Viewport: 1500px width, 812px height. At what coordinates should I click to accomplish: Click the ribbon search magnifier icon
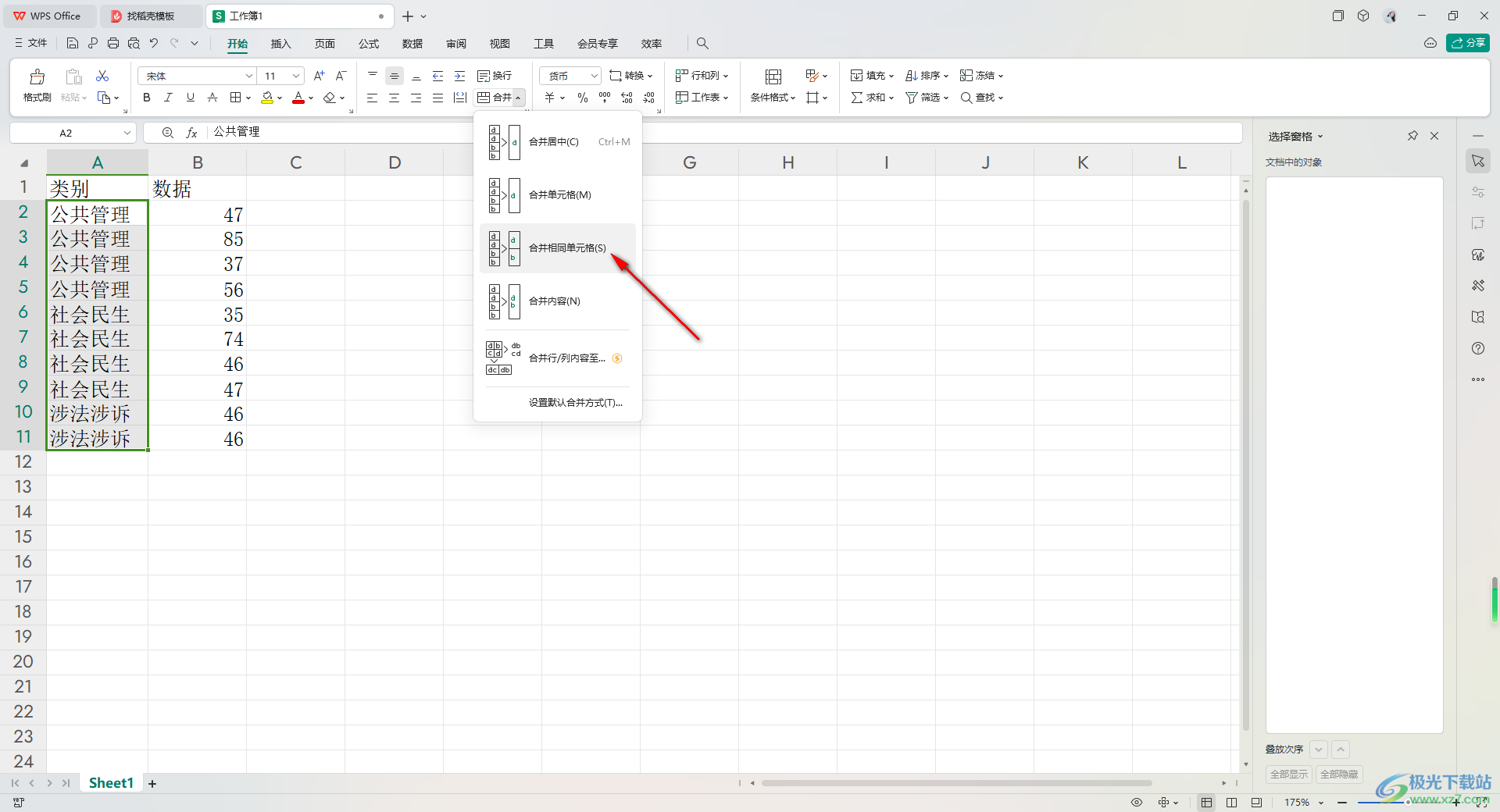coord(702,44)
